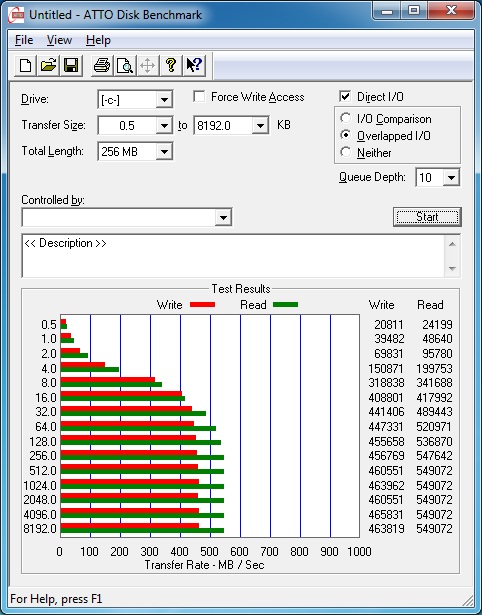Click the description box scroll-down arrow
Screen dimensions: 482x615
pyautogui.click(x=452, y=269)
